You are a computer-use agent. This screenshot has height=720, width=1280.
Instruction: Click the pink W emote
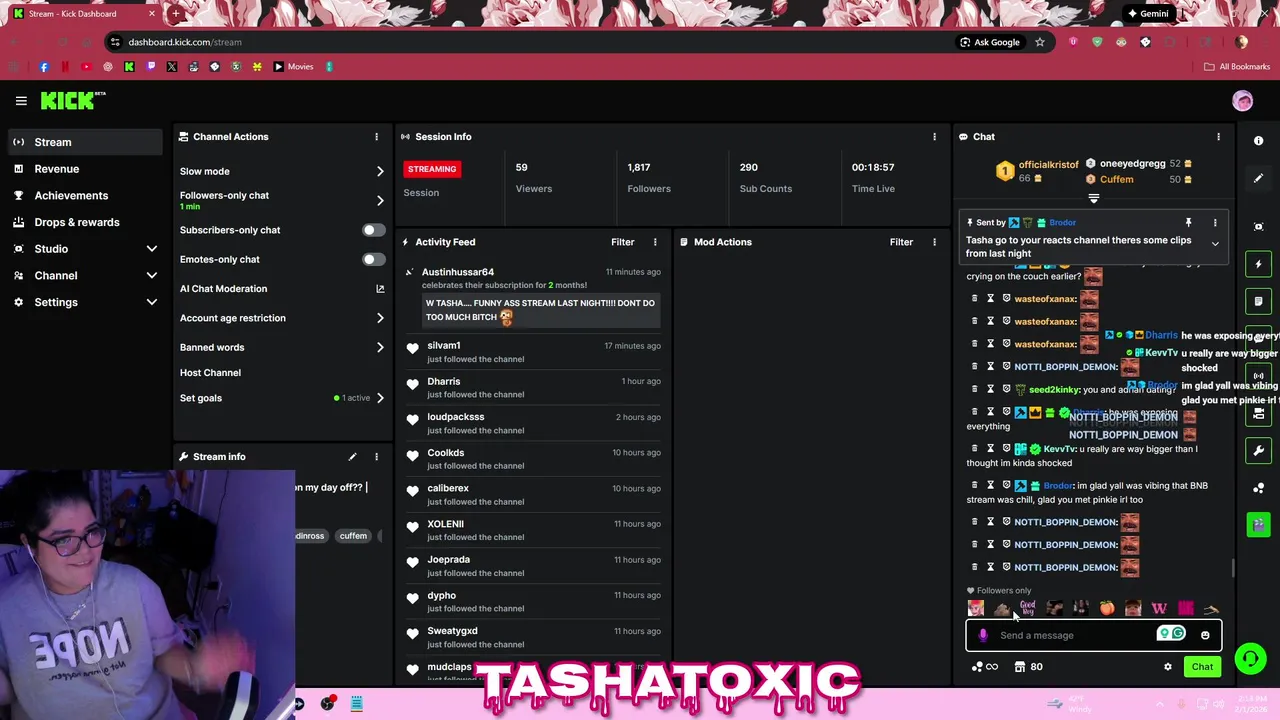[x=1159, y=608]
